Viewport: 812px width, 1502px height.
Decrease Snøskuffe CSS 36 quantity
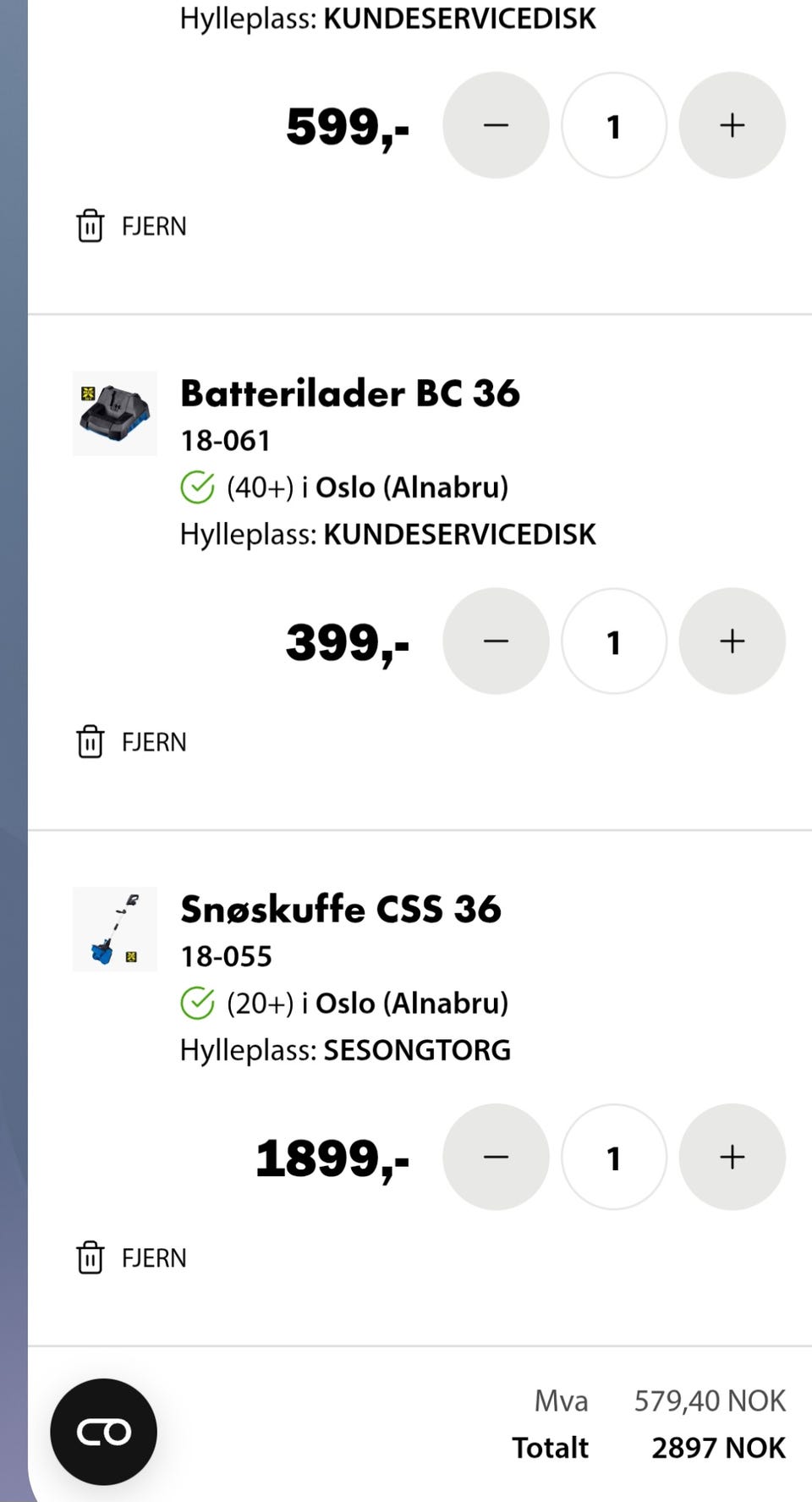pos(496,1157)
